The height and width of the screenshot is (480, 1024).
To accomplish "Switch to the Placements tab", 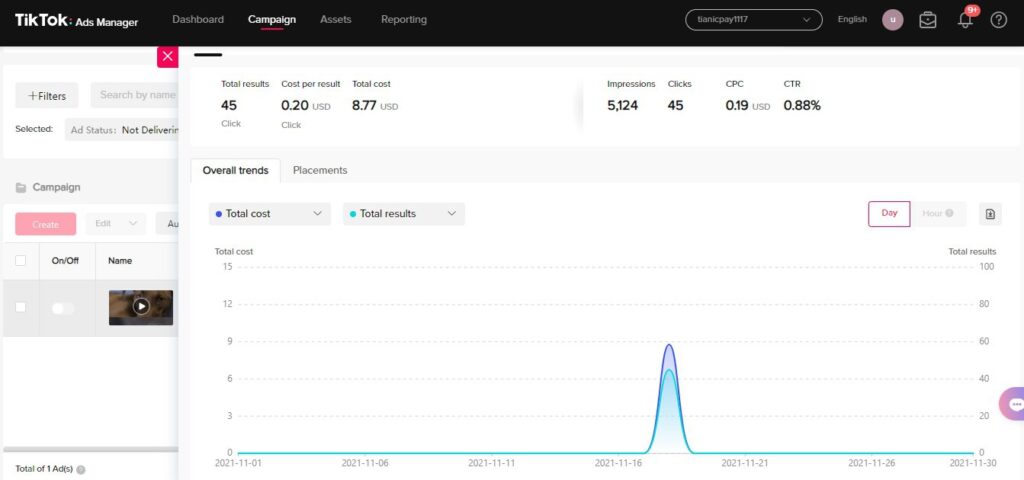I will (320, 170).
